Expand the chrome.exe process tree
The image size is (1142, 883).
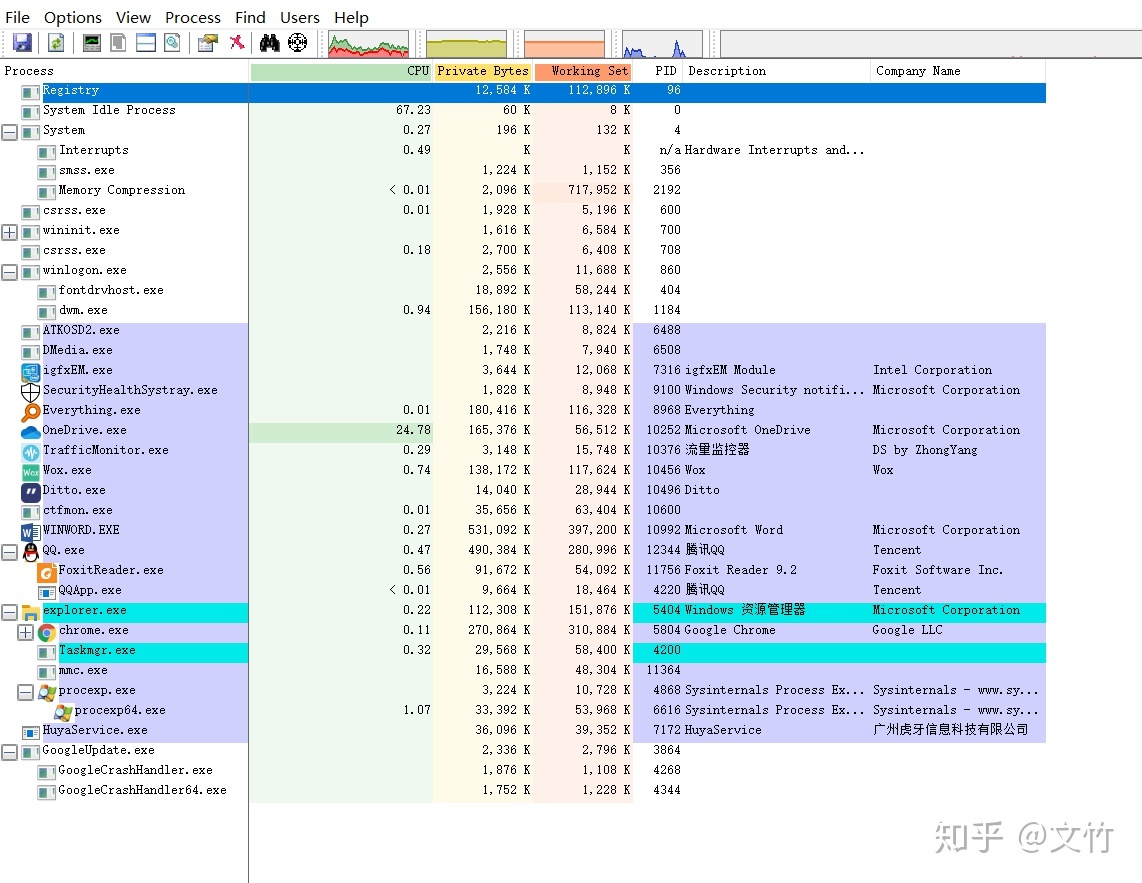(x=25, y=632)
